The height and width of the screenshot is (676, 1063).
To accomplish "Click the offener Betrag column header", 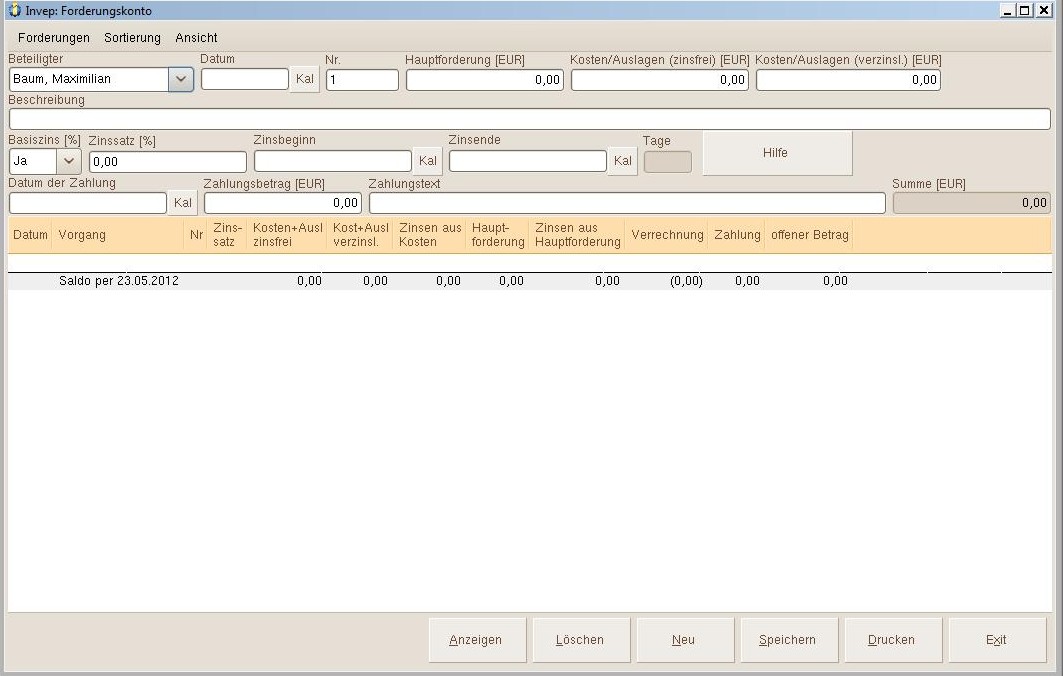I will pos(809,235).
